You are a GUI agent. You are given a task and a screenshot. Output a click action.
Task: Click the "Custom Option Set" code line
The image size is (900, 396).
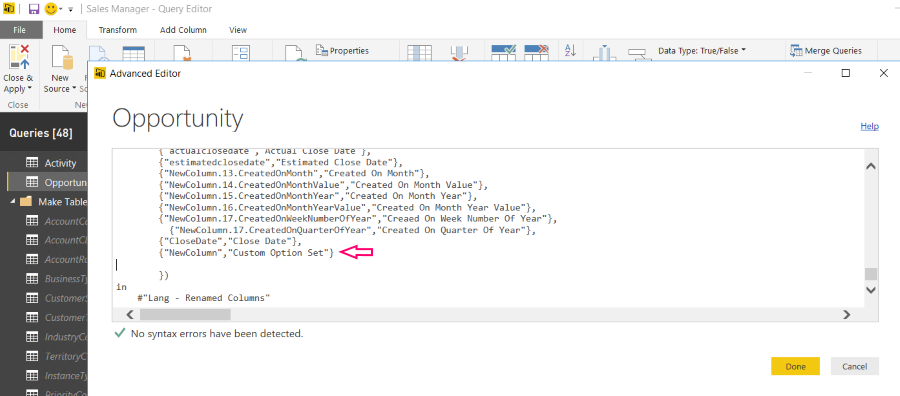[x=246, y=253]
